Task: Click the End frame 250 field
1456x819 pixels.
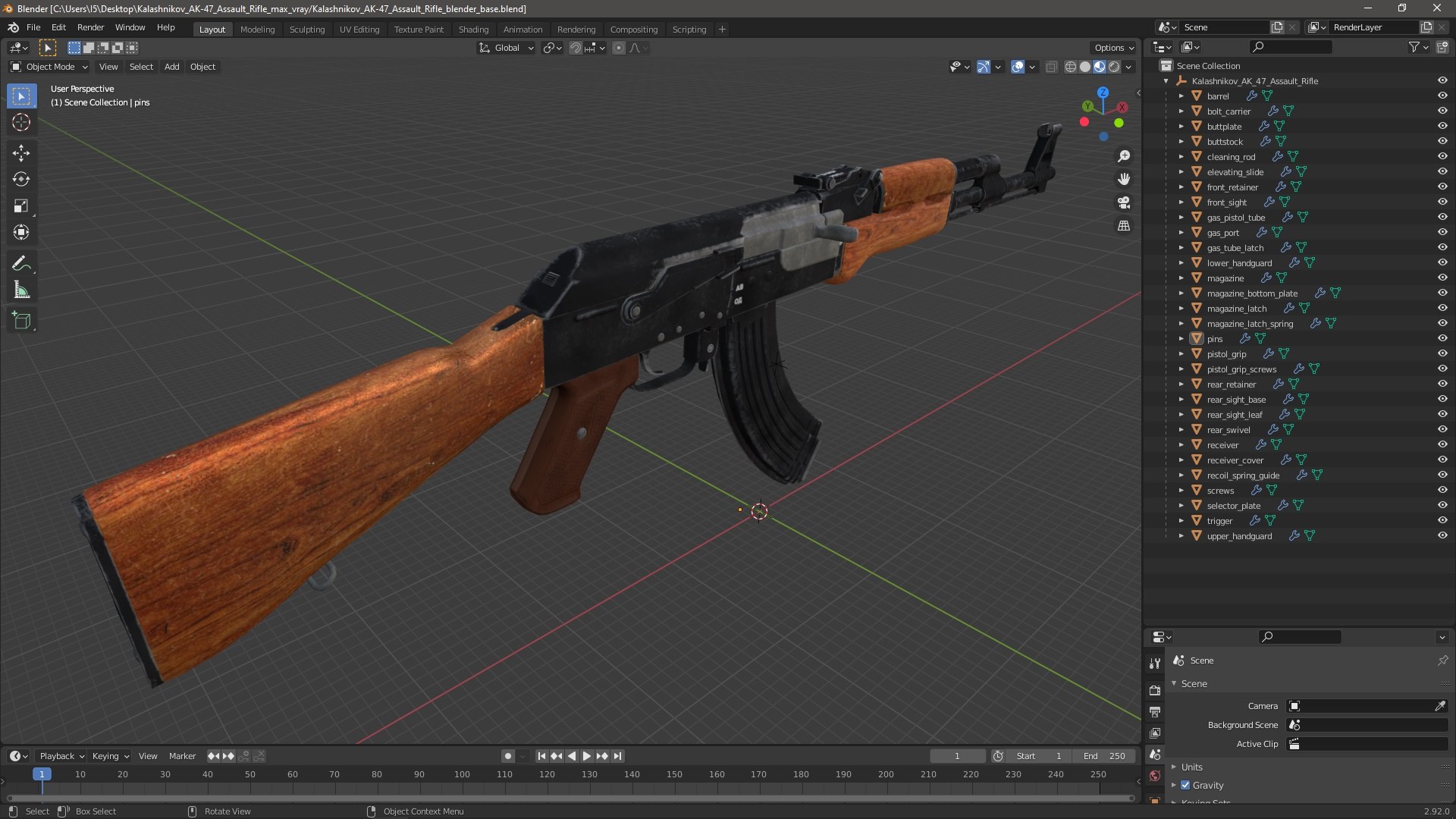Action: click(x=1104, y=756)
